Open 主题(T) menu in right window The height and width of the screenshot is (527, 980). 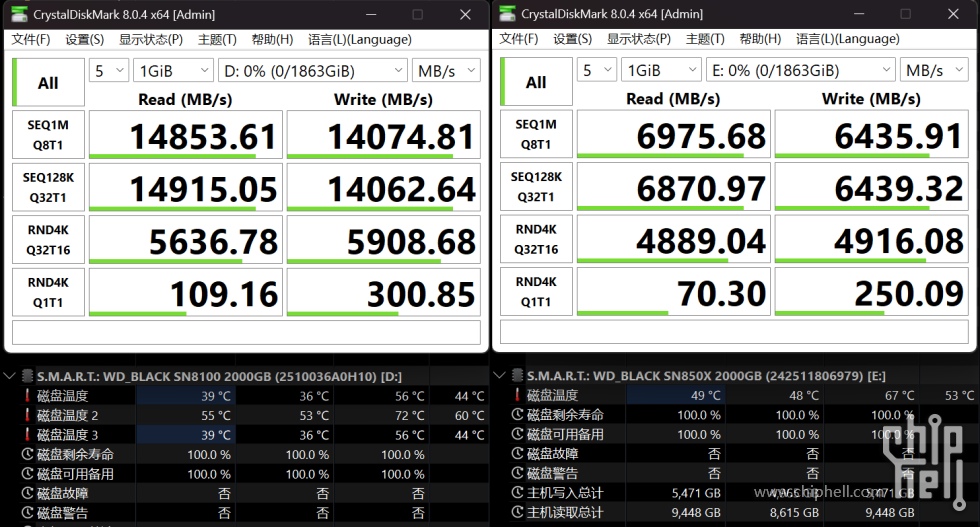coord(705,39)
